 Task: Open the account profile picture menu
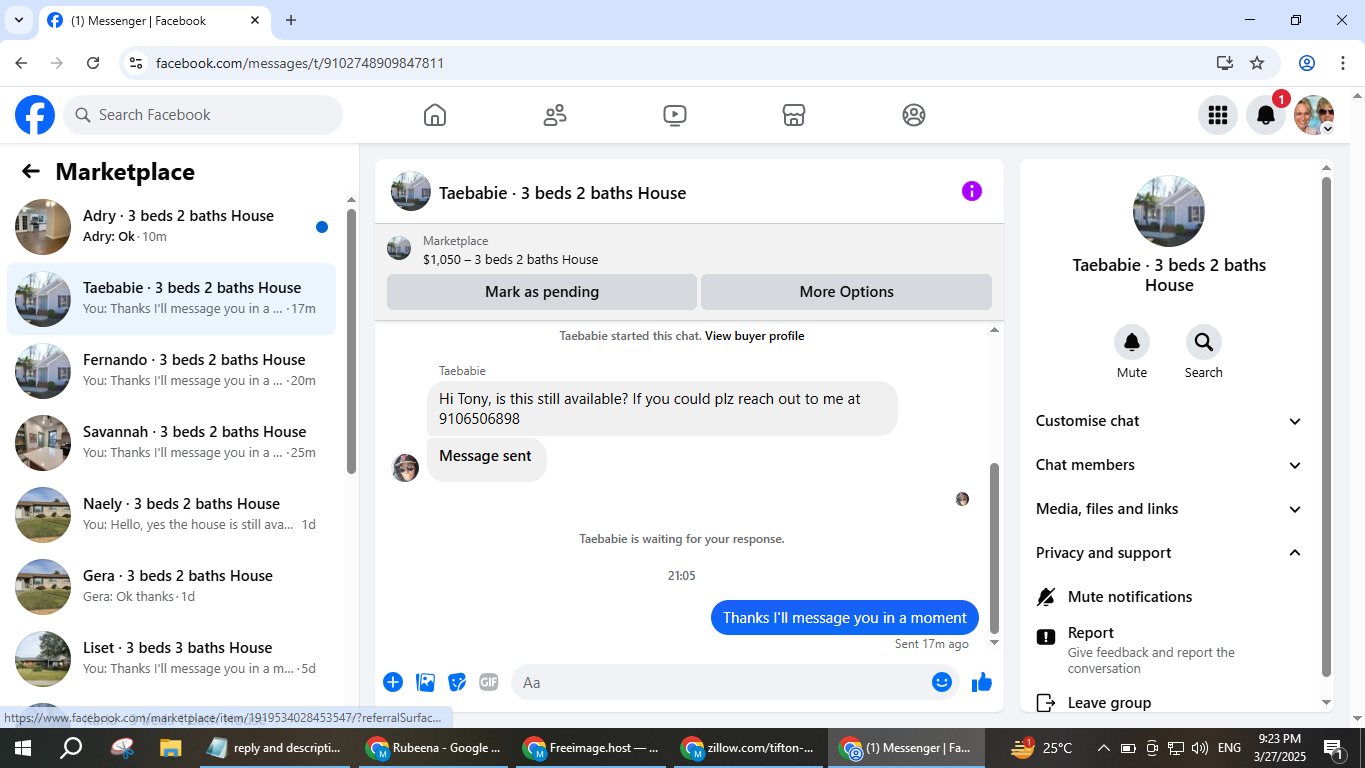[1314, 115]
